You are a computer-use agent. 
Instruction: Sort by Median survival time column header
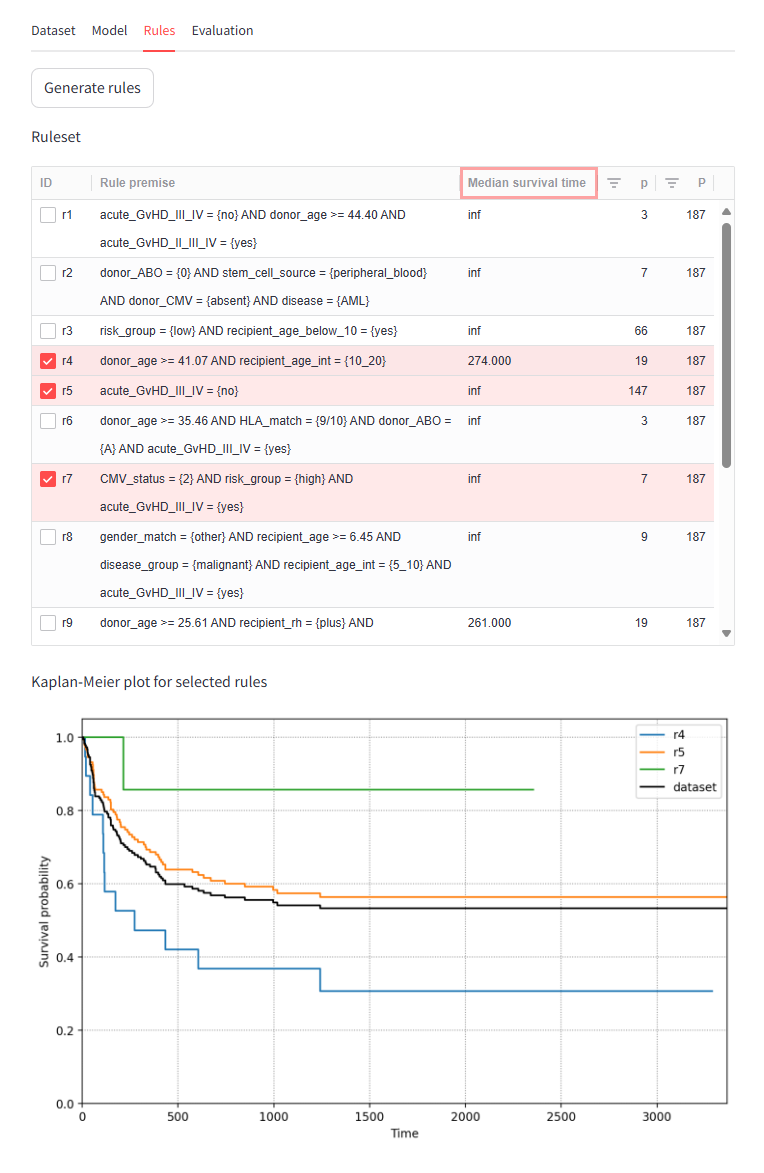point(527,183)
